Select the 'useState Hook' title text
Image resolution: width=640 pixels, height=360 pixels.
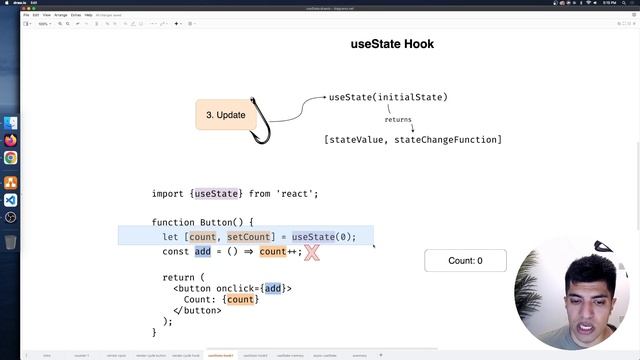pyautogui.click(x=392, y=44)
